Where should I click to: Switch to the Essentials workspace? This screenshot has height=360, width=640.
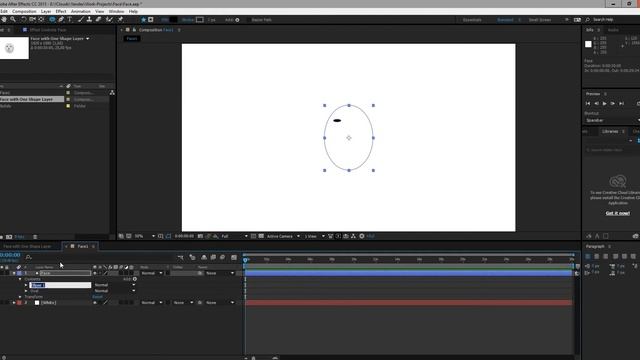pyautogui.click(x=472, y=20)
